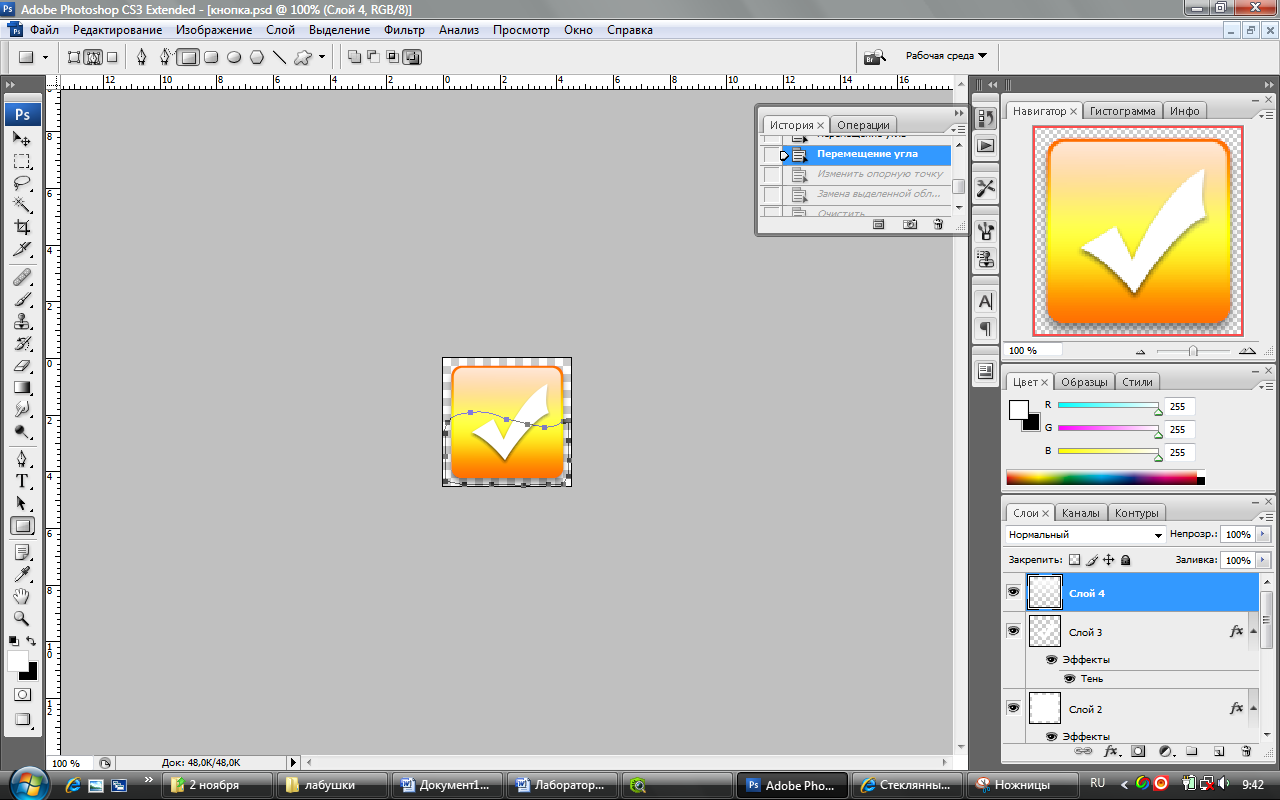
Task: Select the Rectangular Marquee tool
Action: click(22, 162)
